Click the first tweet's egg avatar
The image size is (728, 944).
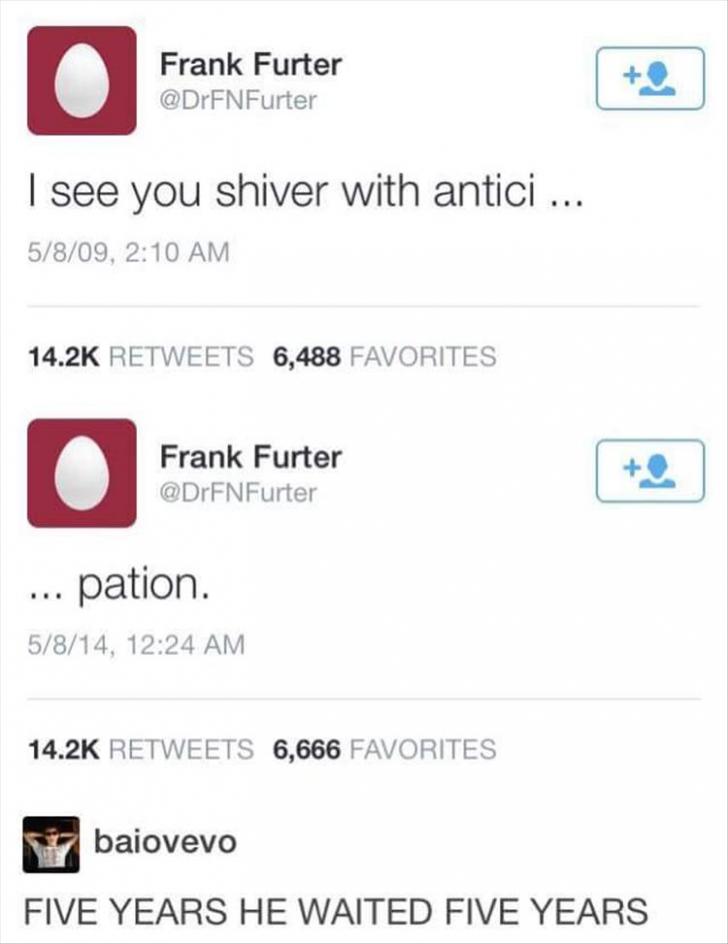coord(81,80)
